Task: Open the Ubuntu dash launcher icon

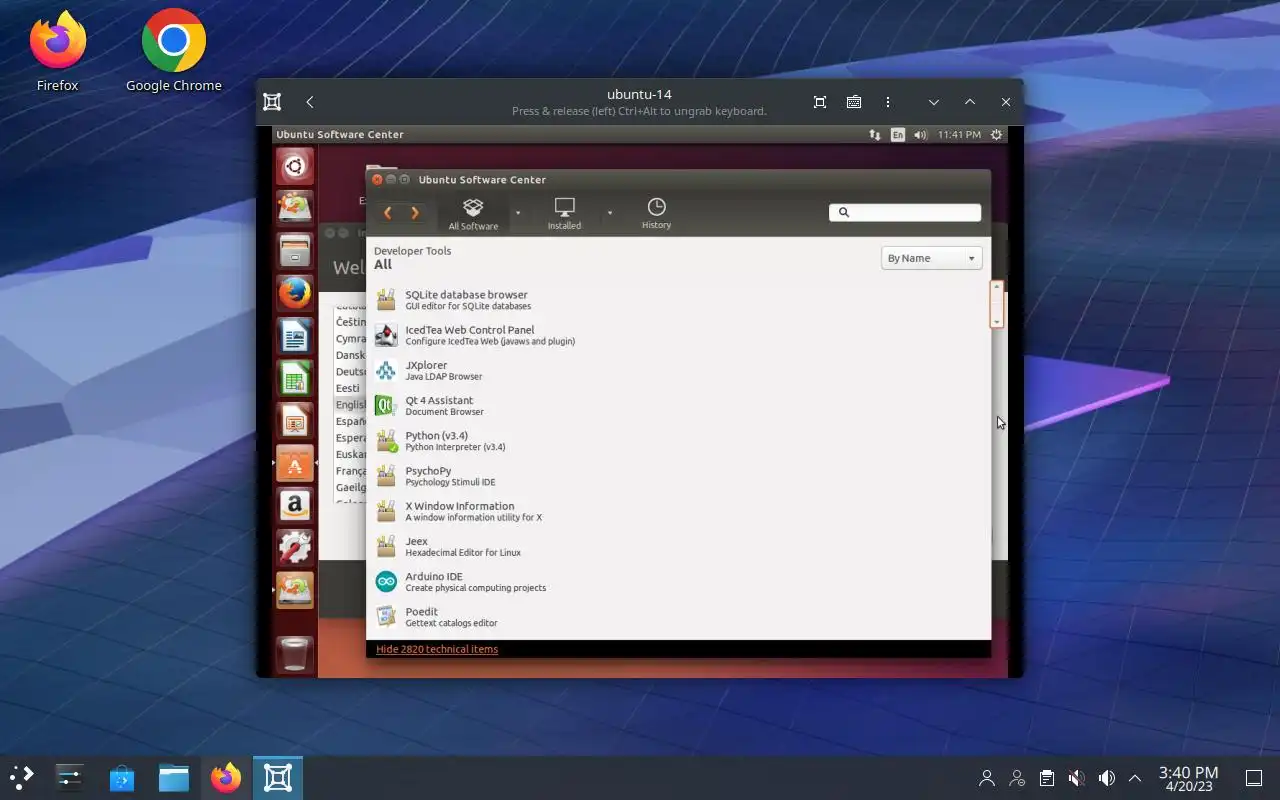Action: (x=294, y=166)
